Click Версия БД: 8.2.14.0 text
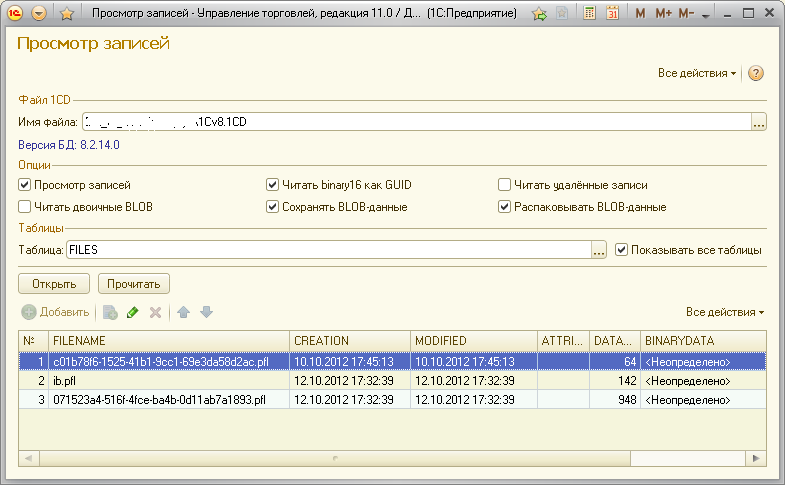The height and width of the screenshot is (485, 785). 69,145
